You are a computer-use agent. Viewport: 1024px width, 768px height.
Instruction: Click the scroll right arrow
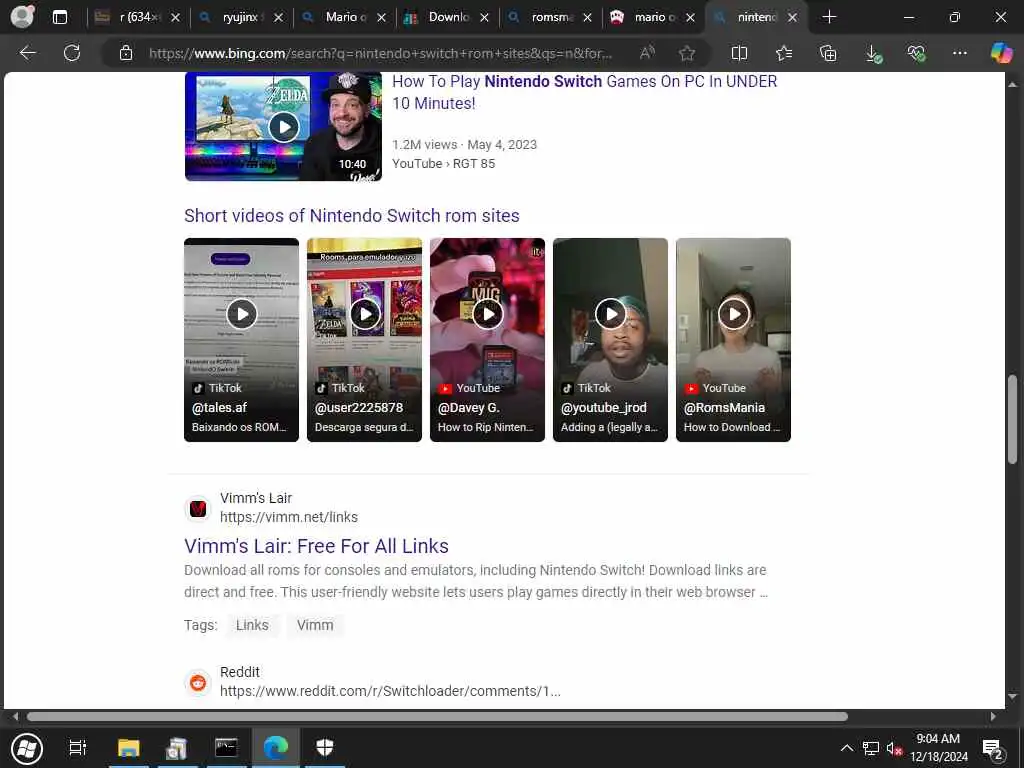tap(993, 716)
